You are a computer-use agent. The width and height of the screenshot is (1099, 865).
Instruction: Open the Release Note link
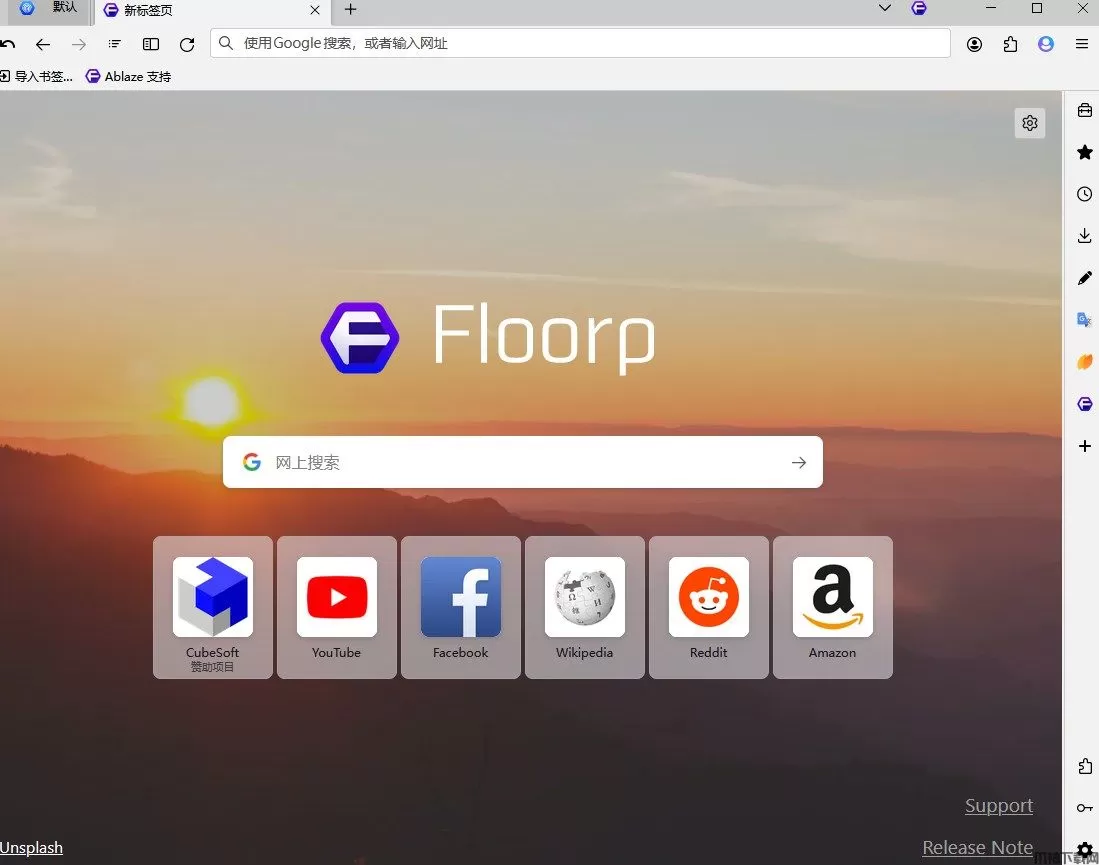click(x=977, y=847)
